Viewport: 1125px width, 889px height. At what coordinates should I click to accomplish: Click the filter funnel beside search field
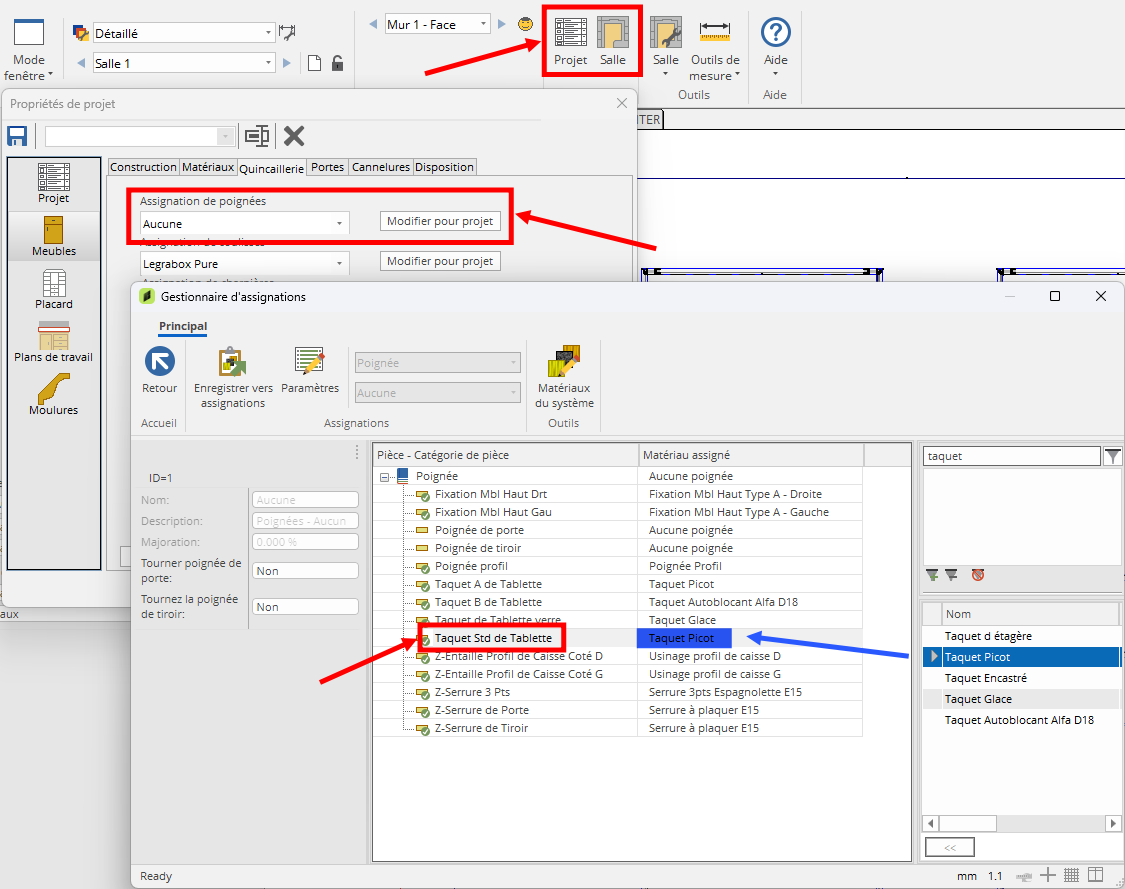tap(1112, 456)
